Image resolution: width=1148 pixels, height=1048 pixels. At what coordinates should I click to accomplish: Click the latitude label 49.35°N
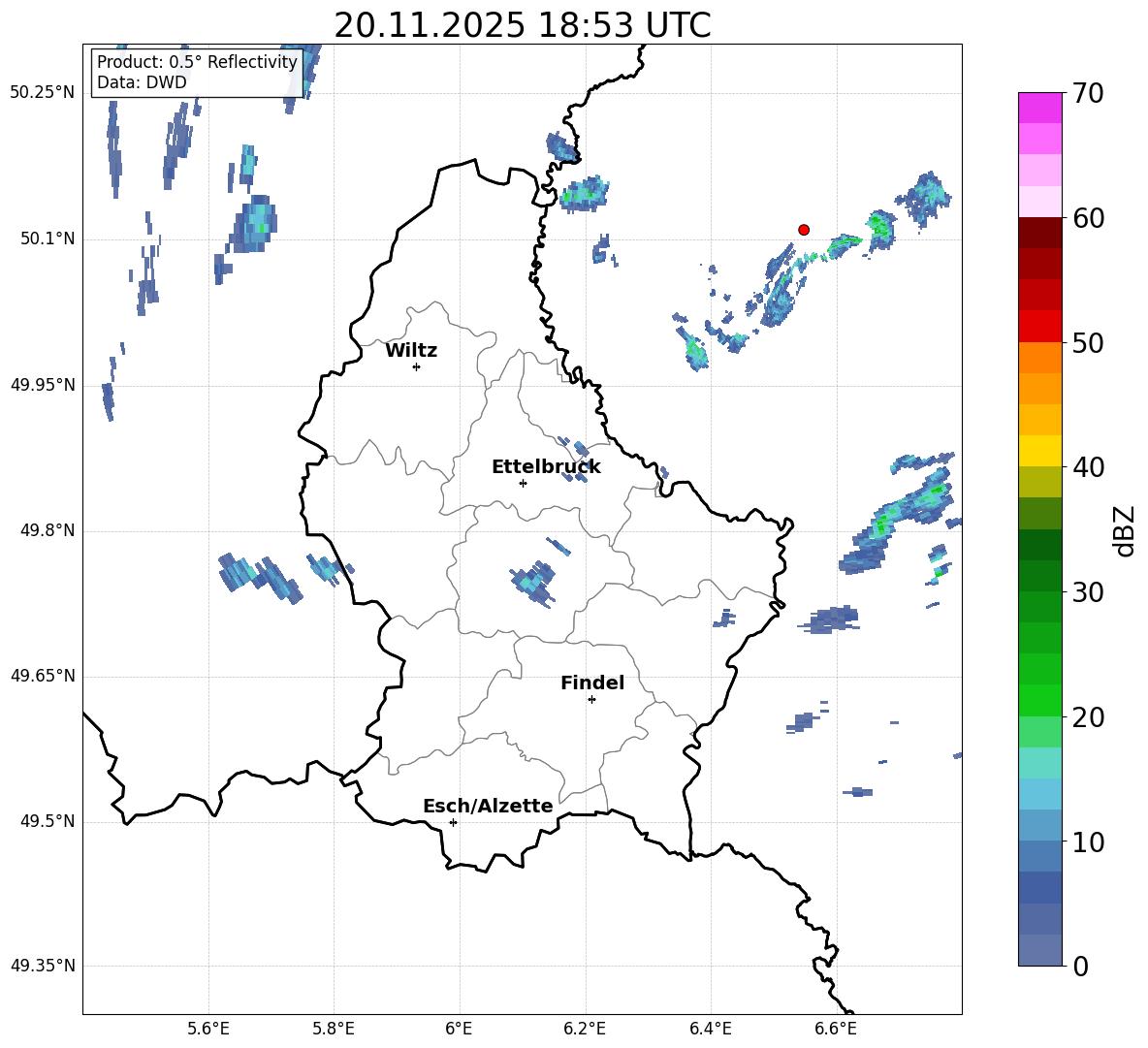click(43, 966)
